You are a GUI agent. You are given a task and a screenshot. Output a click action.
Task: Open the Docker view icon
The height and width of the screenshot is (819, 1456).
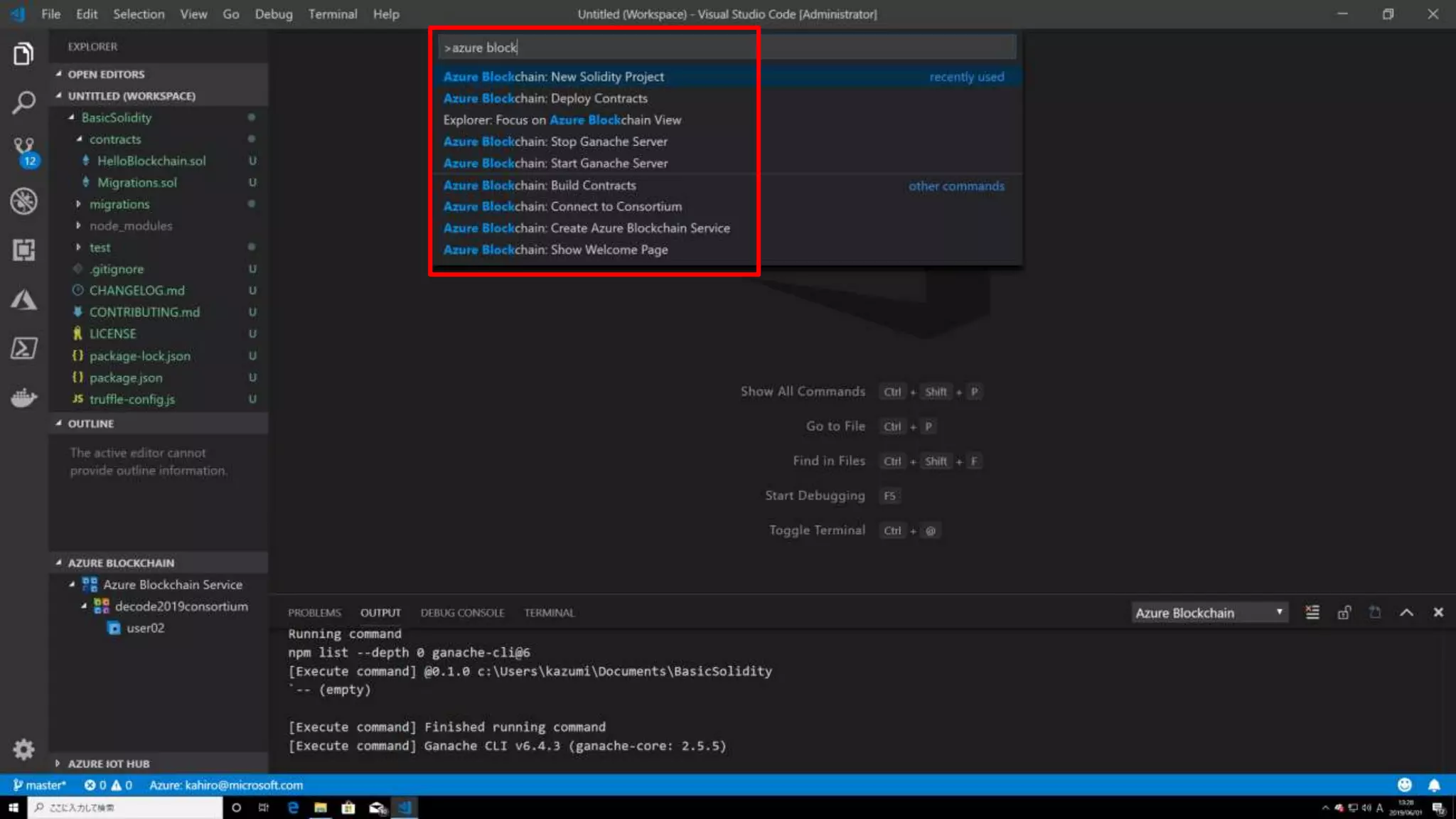pyautogui.click(x=23, y=397)
